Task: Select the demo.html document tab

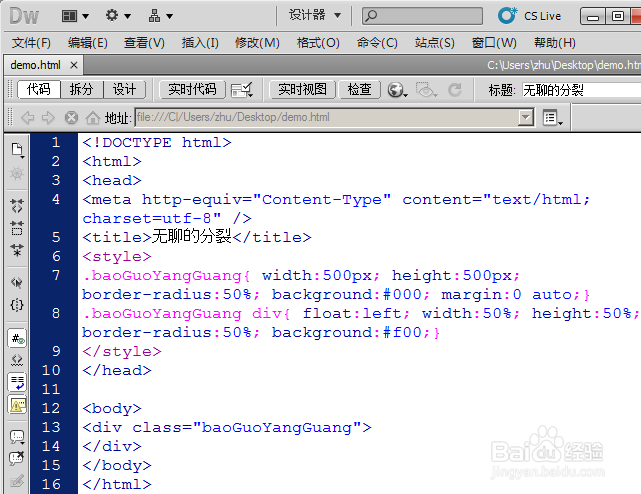Action: [36, 65]
